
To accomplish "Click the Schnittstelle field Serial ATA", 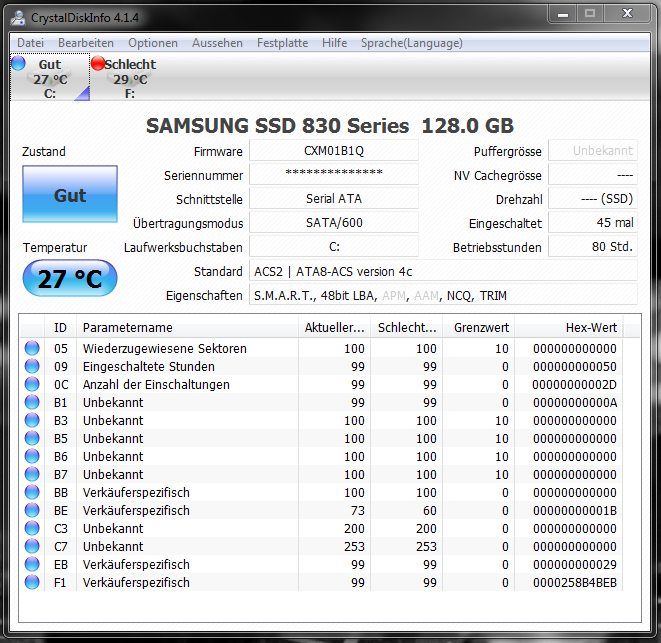I will [334, 199].
